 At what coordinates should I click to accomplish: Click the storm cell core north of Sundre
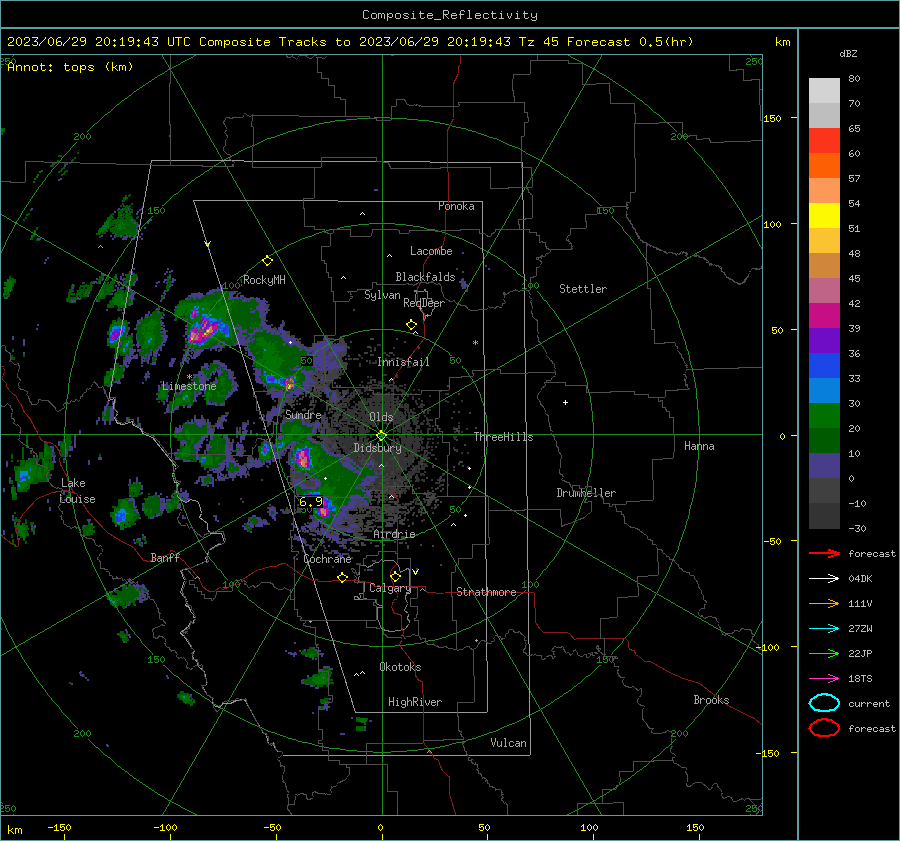289,382
